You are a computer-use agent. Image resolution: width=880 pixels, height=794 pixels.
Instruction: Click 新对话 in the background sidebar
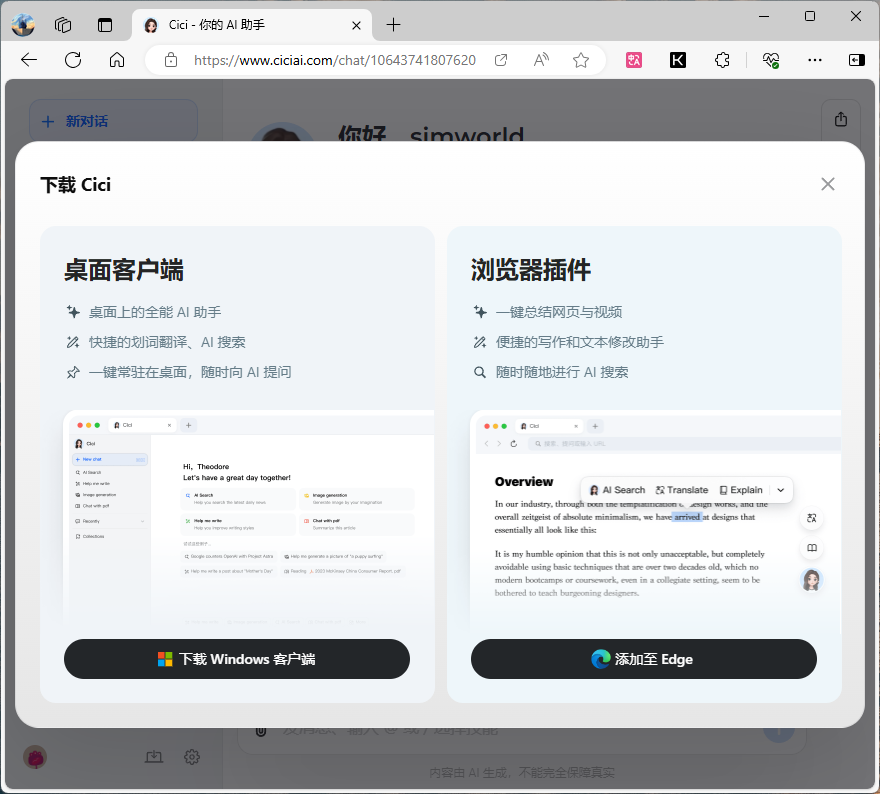(x=113, y=121)
